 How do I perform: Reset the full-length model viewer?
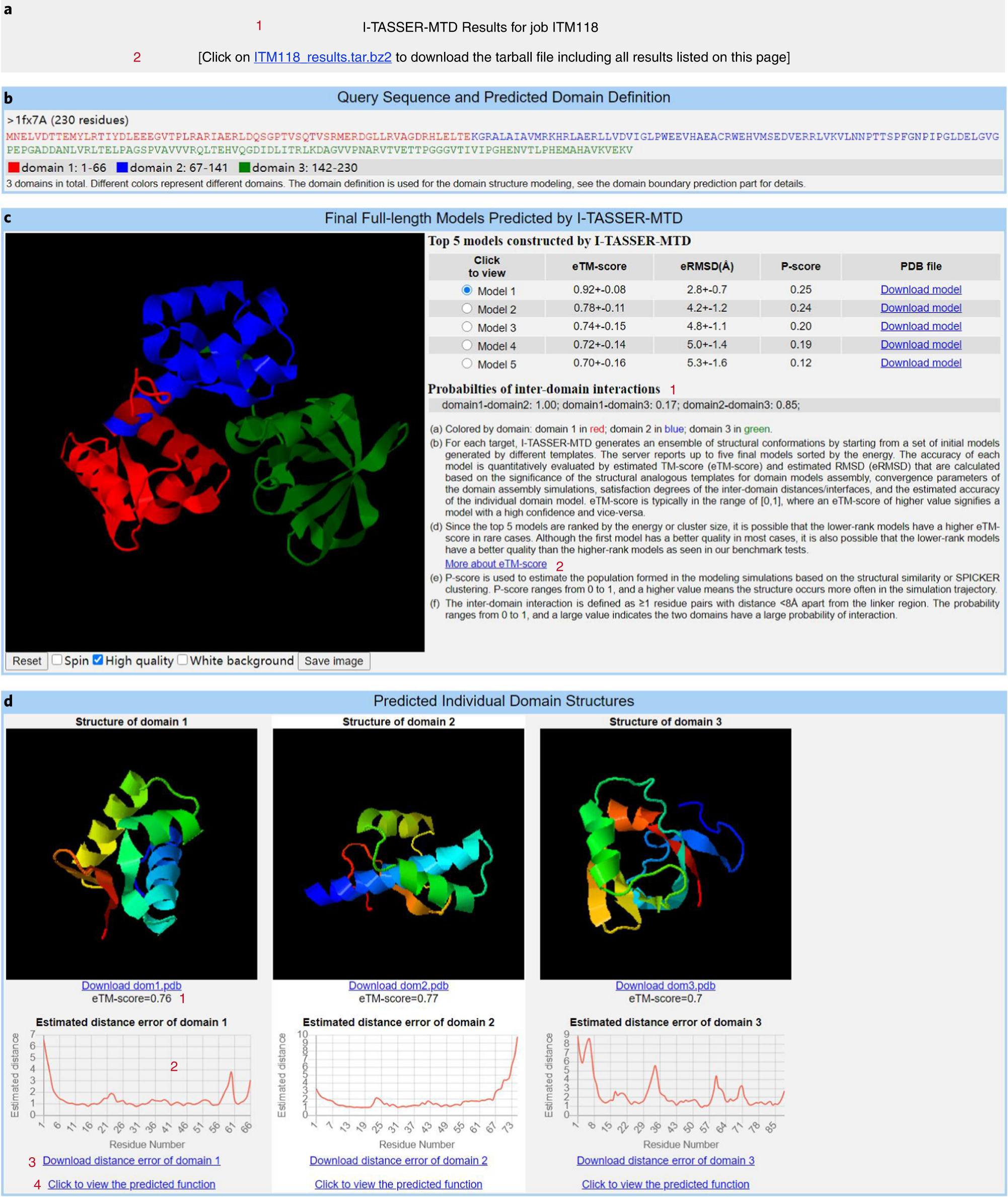click(27, 661)
